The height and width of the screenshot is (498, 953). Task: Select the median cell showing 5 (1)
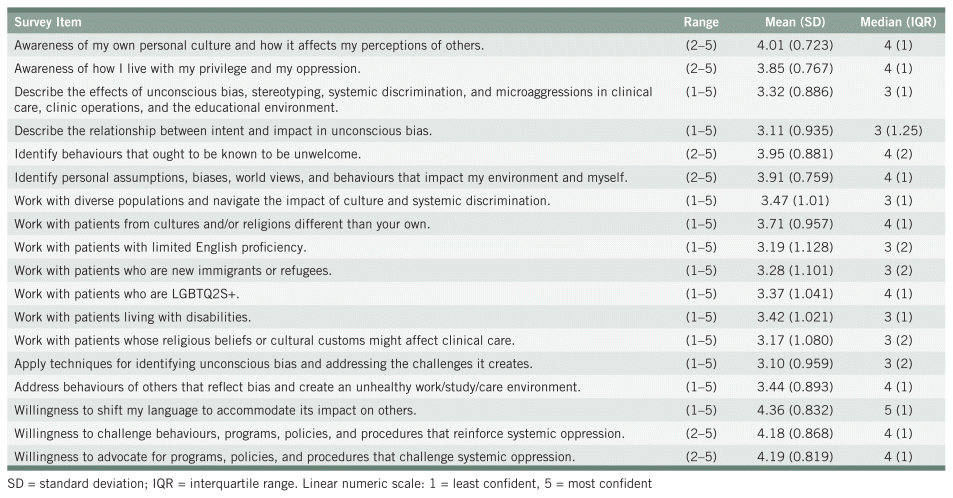(896, 411)
